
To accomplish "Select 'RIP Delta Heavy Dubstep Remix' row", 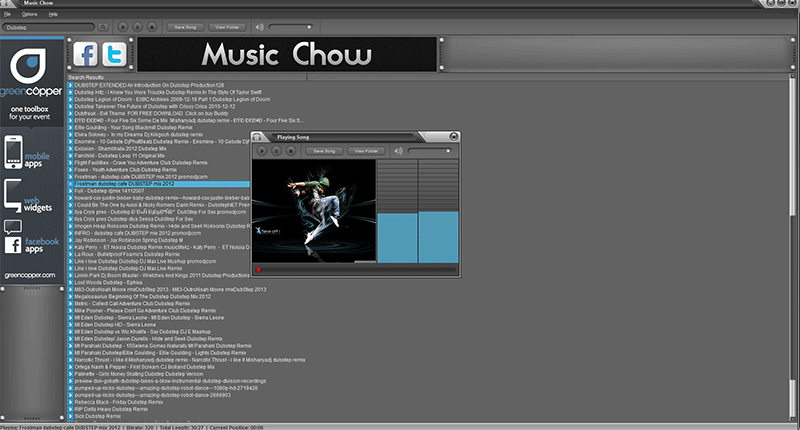I will pos(111,409).
